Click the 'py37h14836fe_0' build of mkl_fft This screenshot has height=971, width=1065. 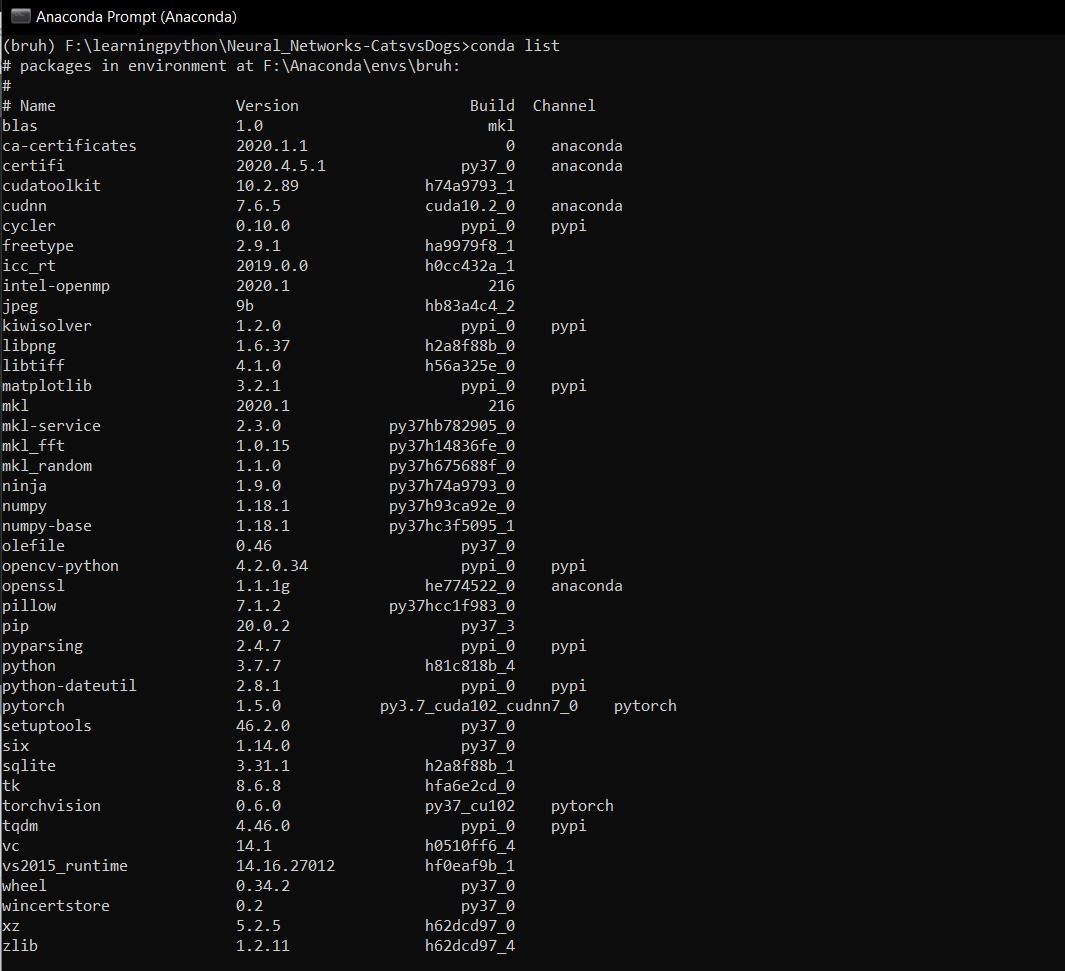click(452, 446)
